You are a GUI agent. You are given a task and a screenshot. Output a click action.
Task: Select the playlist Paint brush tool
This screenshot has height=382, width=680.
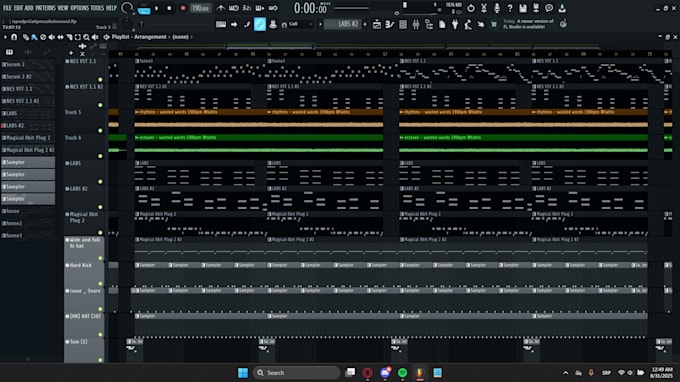pos(34,37)
